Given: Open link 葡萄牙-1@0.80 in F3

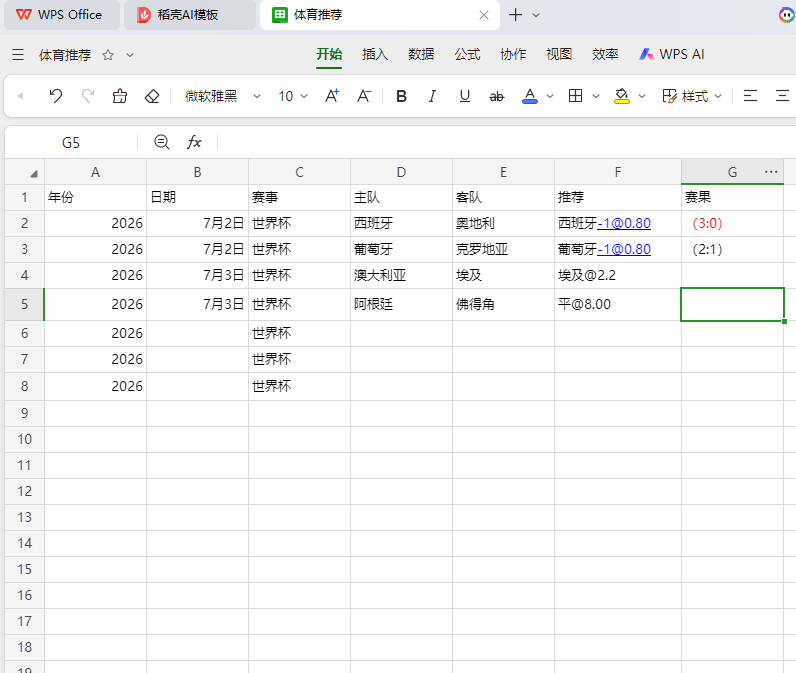Looking at the screenshot, I should point(624,249).
